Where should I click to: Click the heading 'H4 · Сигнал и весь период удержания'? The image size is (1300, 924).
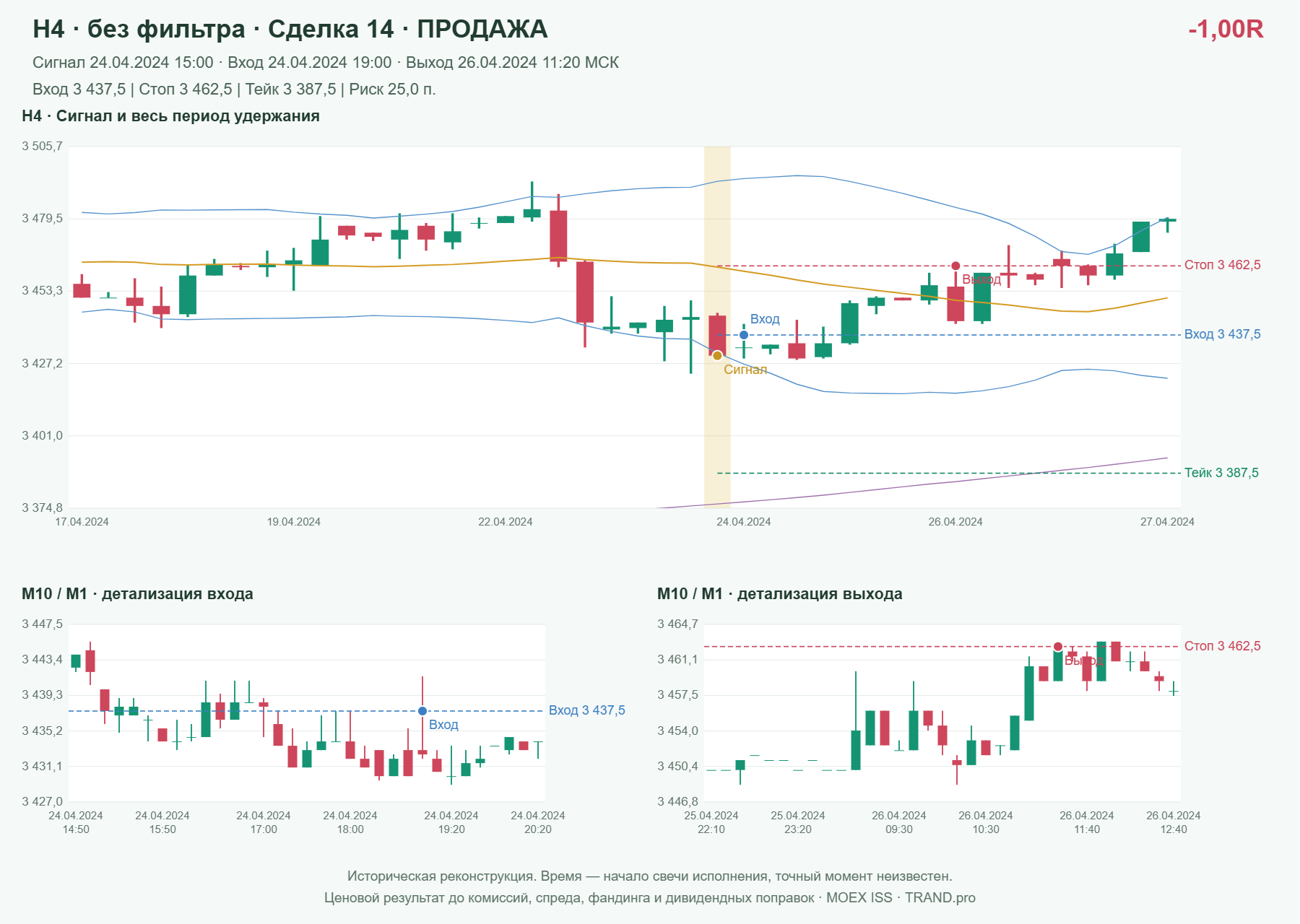tap(170, 116)
